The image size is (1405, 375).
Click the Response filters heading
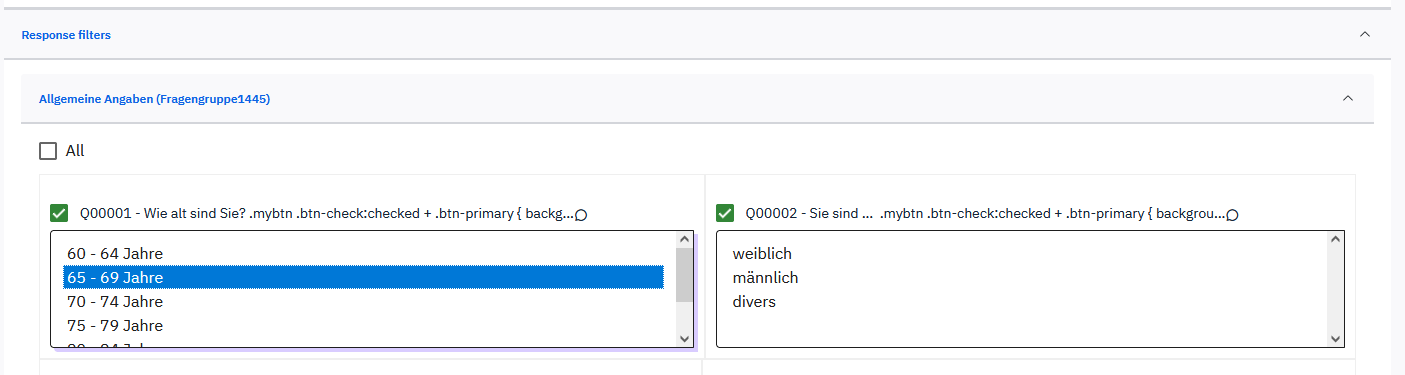66,35
